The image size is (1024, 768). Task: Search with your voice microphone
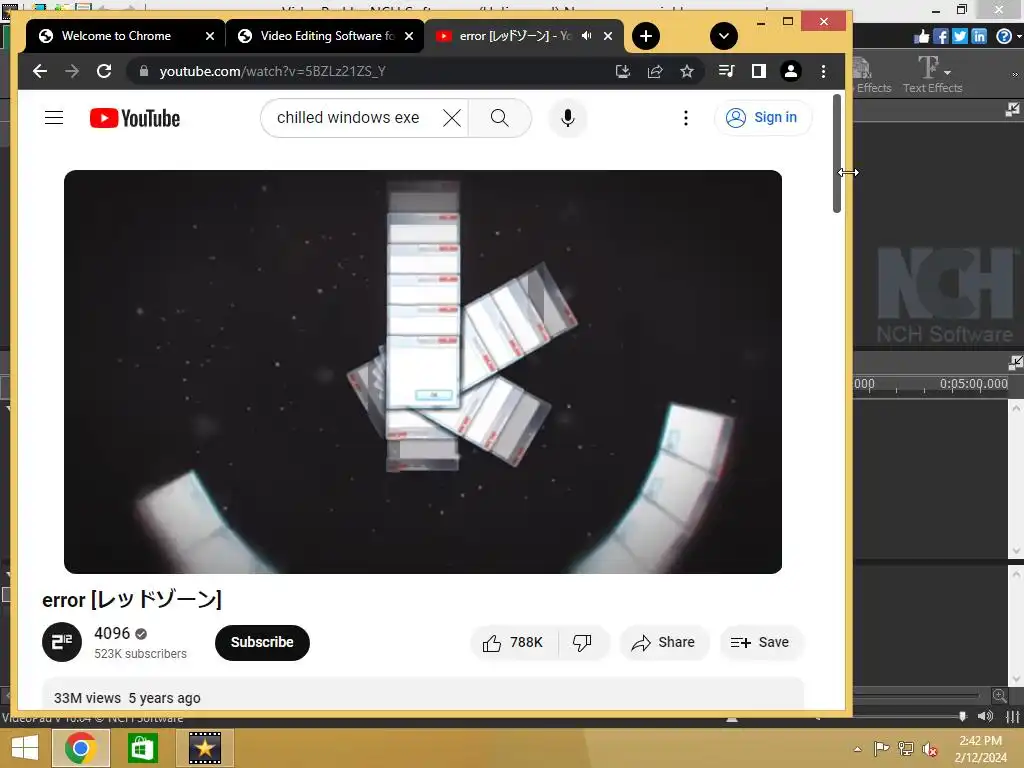point(568,118)
